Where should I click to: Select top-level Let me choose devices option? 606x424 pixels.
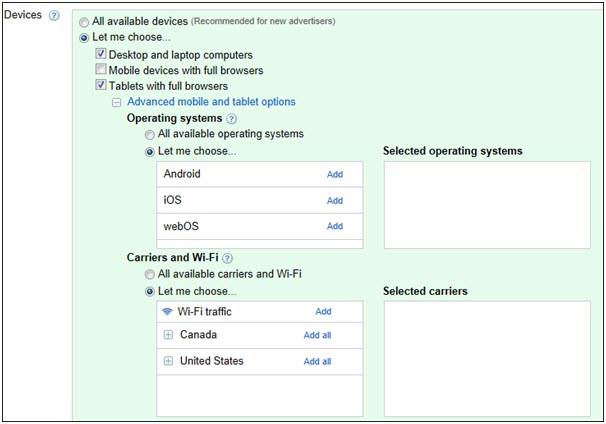[x=84, y=38]
